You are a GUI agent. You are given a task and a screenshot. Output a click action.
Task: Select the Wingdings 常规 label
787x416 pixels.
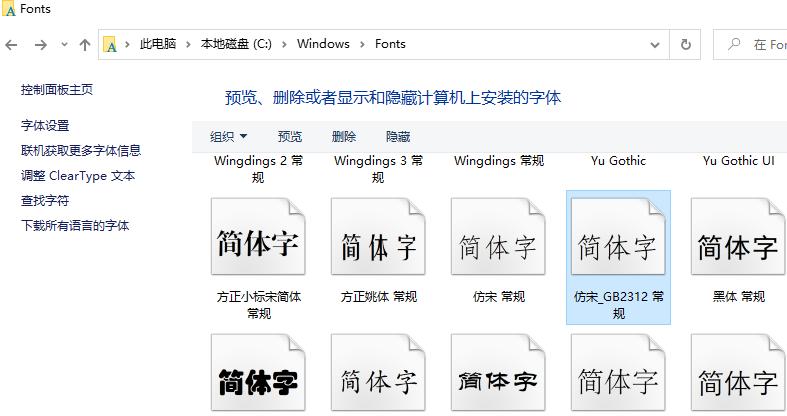[499, 161]
